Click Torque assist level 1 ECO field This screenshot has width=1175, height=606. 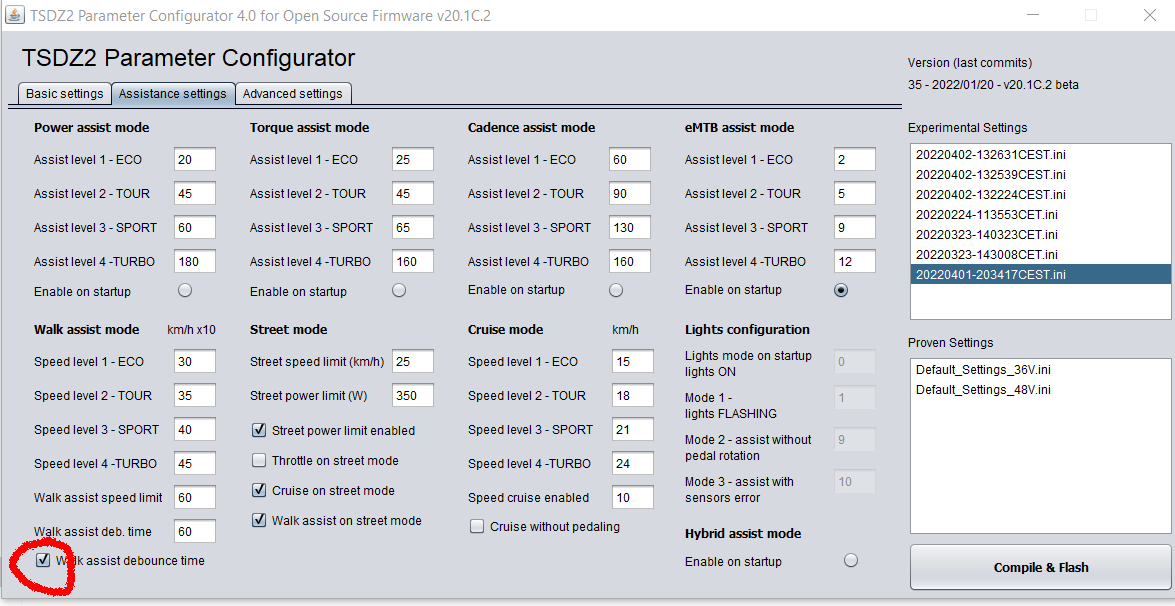[412, 159]
